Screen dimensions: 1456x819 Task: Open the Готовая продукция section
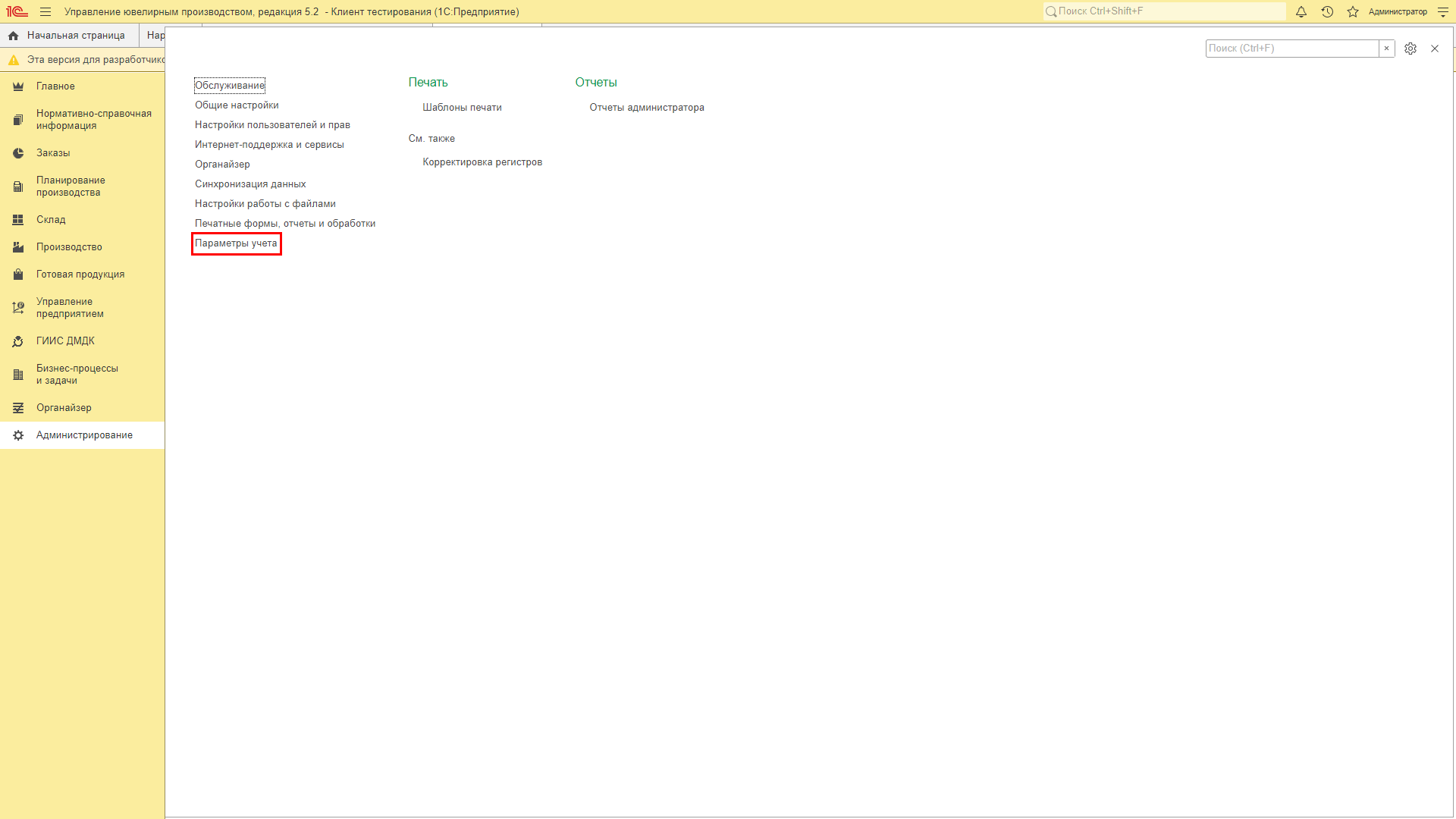[82, 275]
